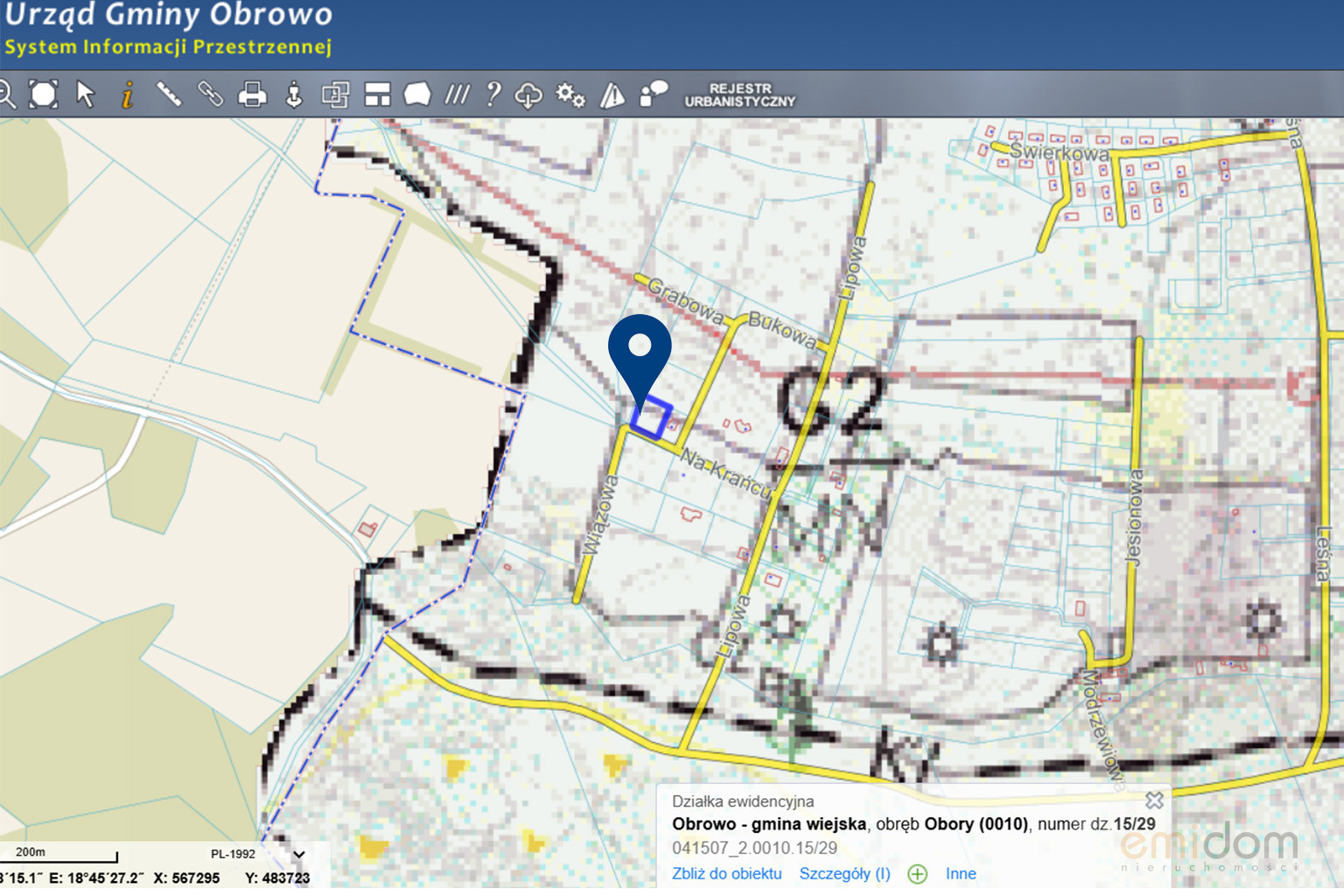Open help question mark icon

coord(493,94)
